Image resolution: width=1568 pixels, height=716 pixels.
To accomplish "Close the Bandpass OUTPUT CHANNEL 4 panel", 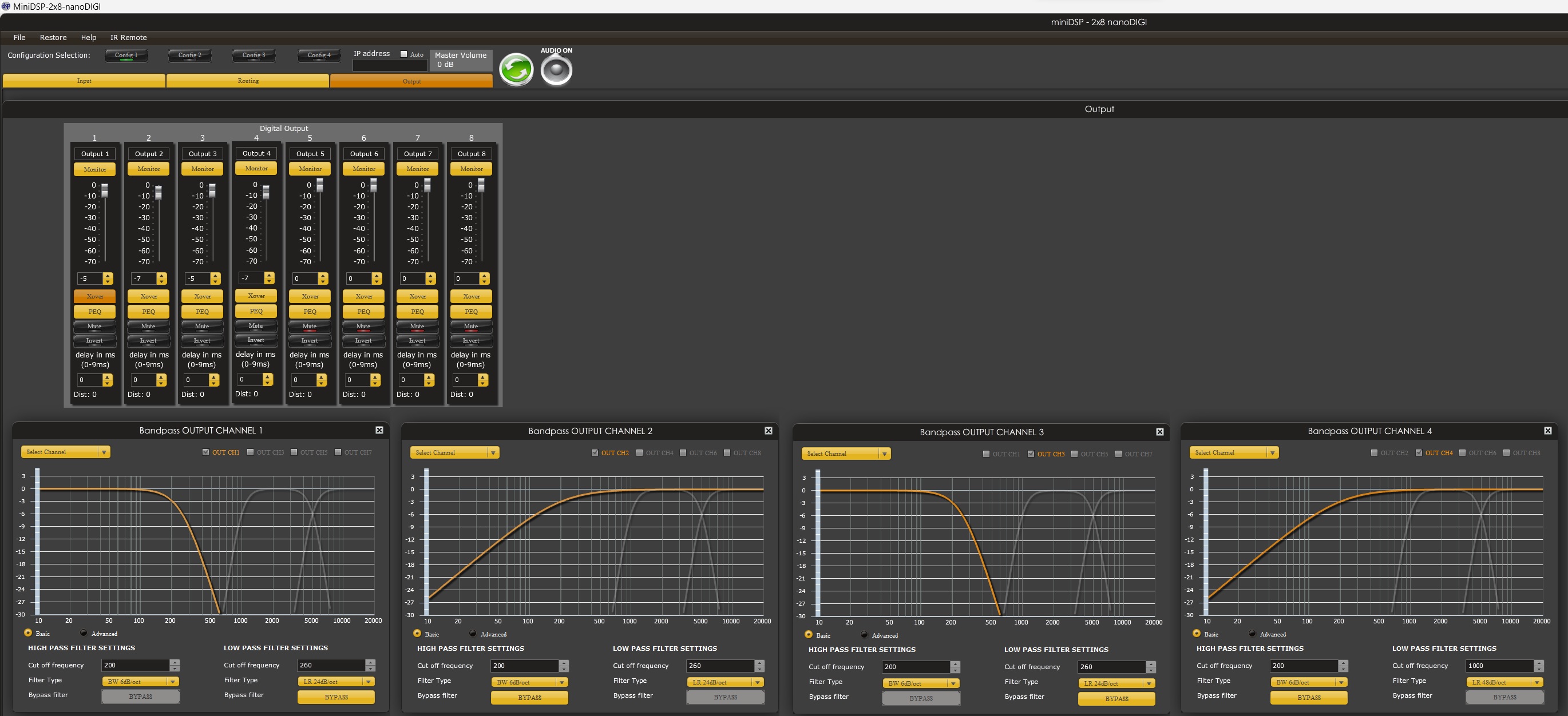I will tap(1547, 431).
